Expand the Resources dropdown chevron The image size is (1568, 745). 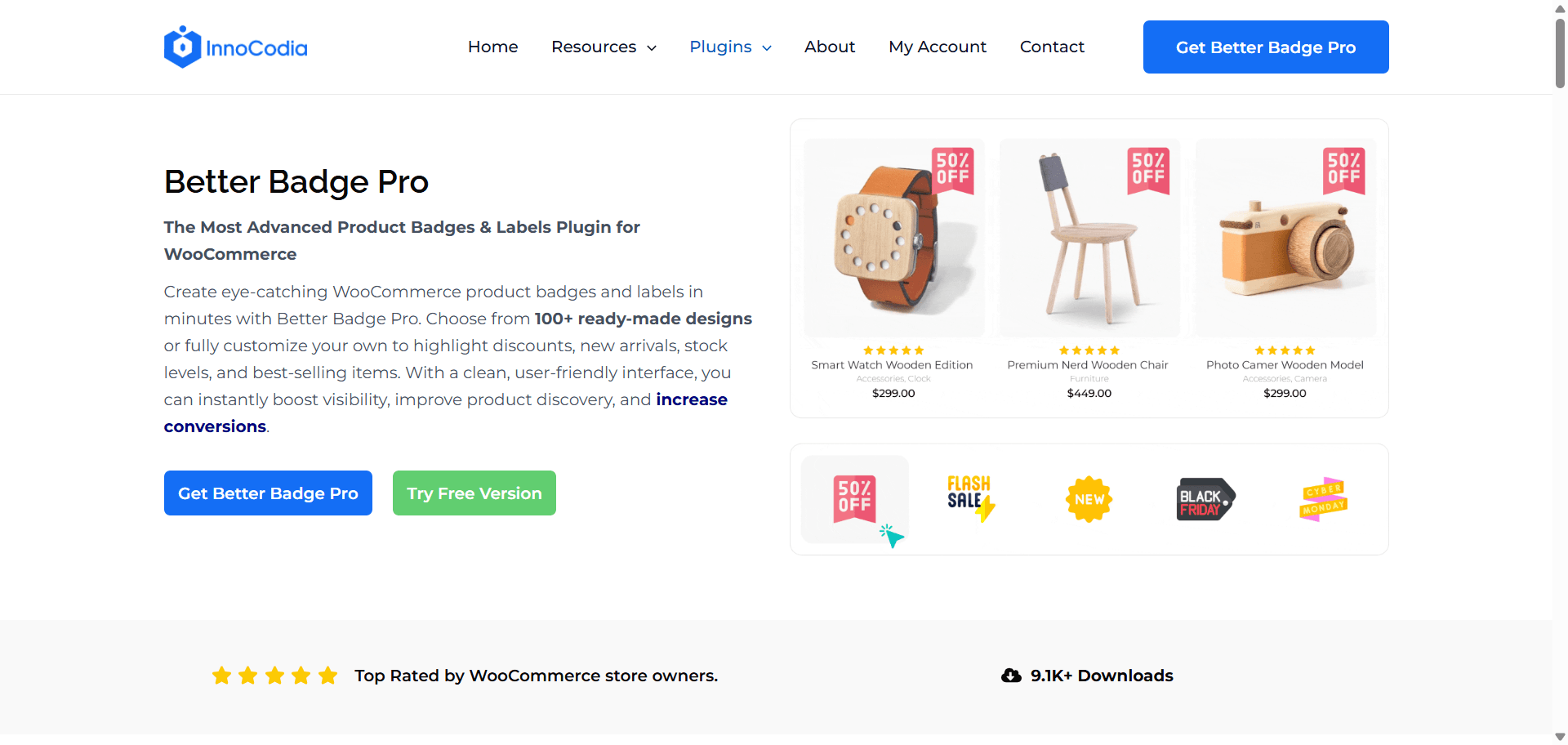652,48
